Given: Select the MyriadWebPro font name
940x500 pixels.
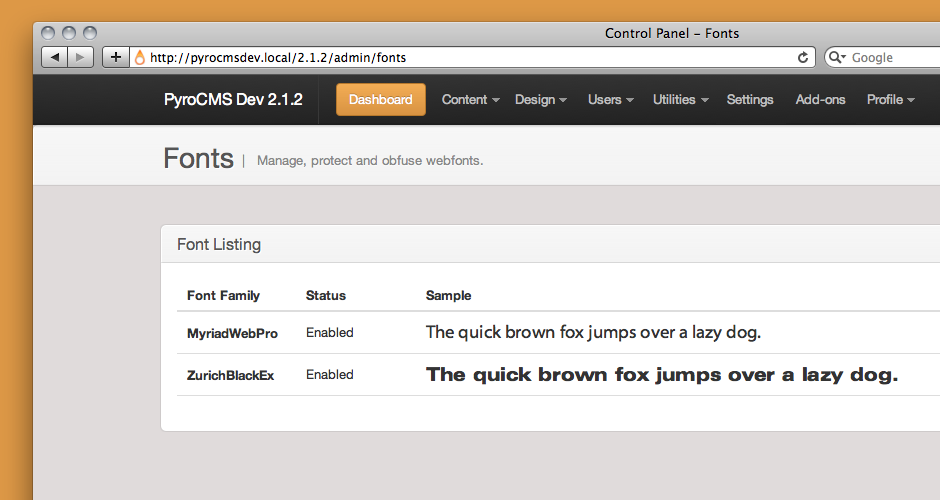Looking at the screenshot, I should (x=232, y=333).
